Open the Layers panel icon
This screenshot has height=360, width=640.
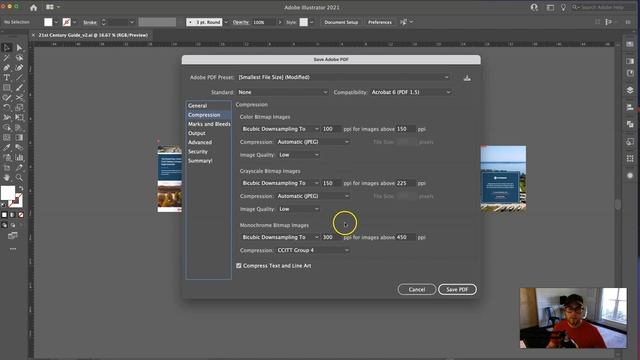pos(630,90)
